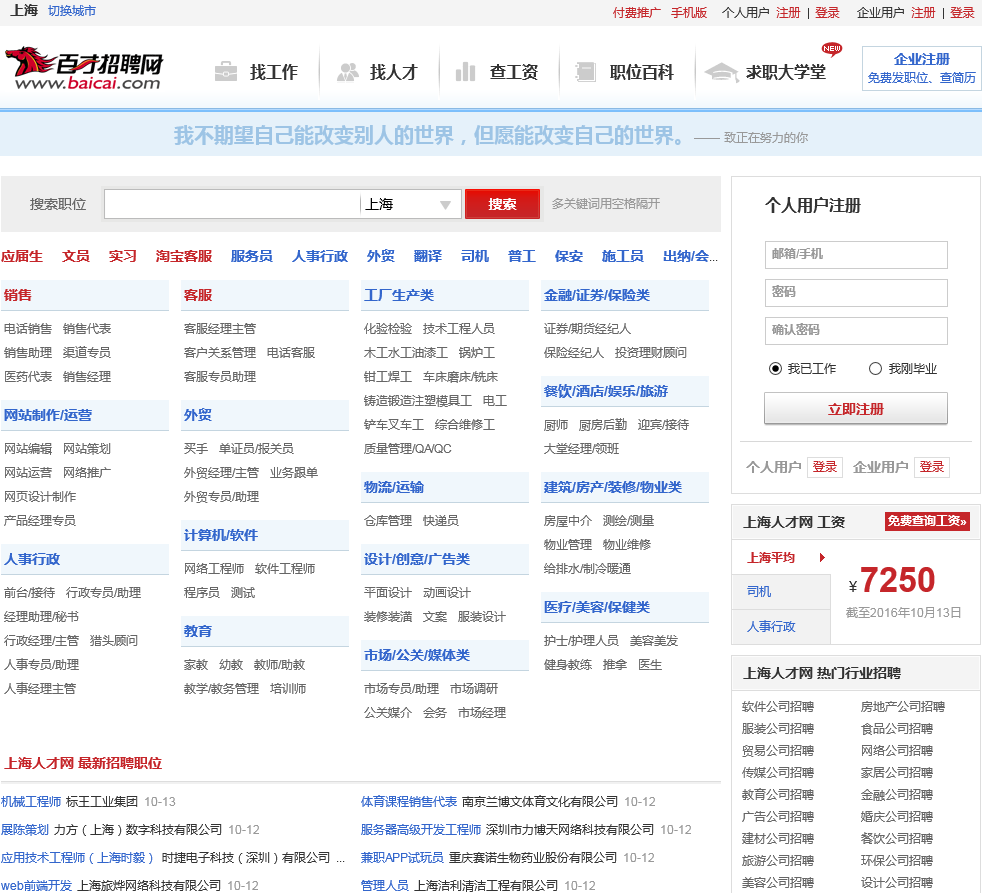Viewport: 982px width, 893px height.
Task: Click the 平面设计 job link
Action: [x=388, y=592]
